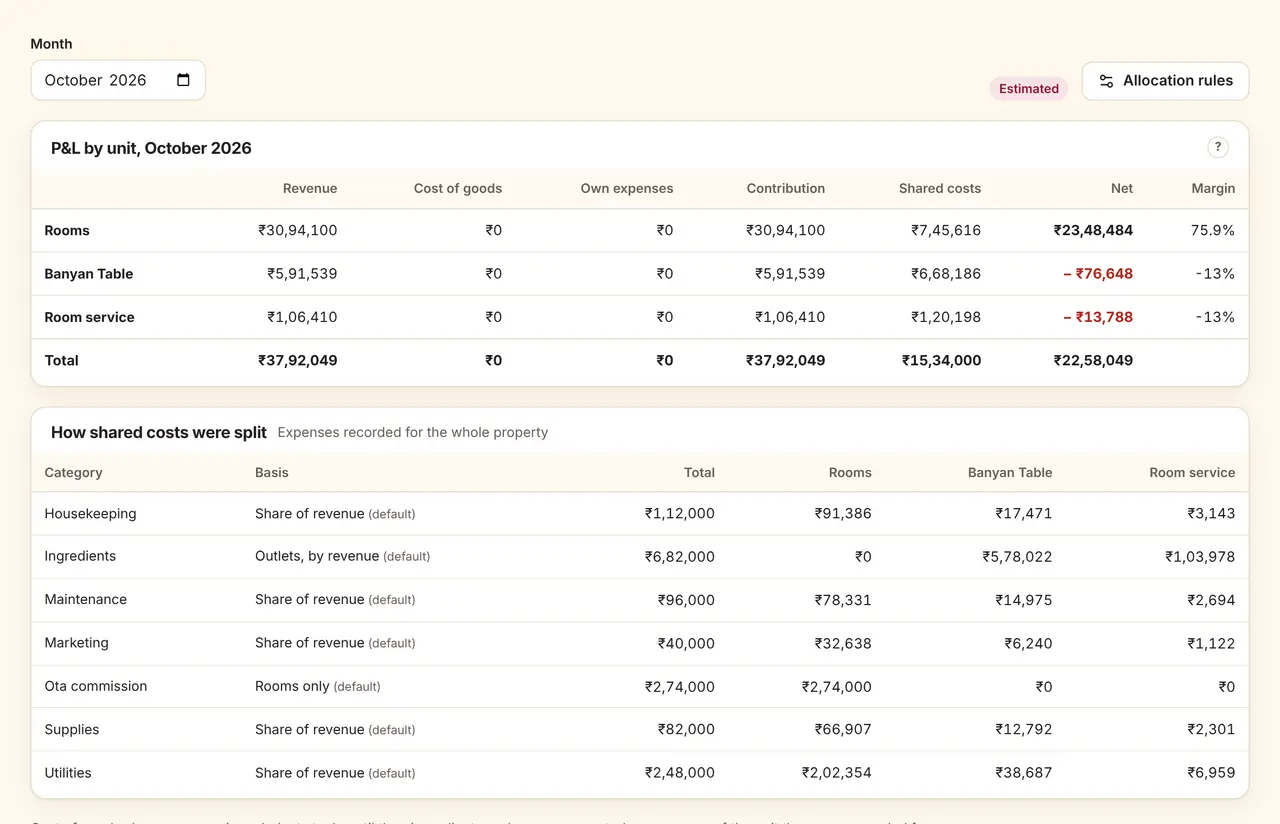Click the question mark help icon
1280x824 pixels.
(1217, 147)
